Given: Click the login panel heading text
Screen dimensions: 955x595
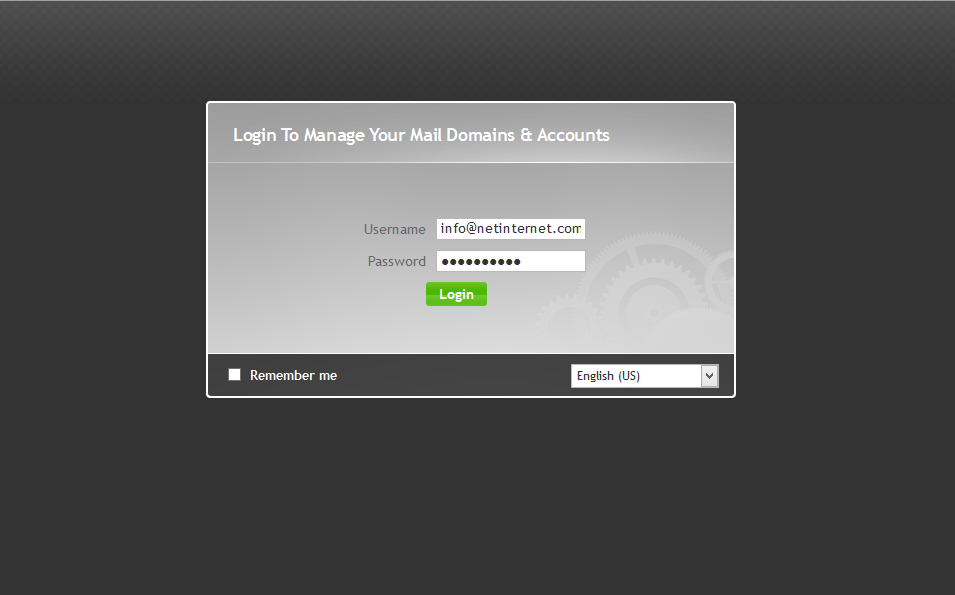Looking at the screenshot, I should [421, 135].
